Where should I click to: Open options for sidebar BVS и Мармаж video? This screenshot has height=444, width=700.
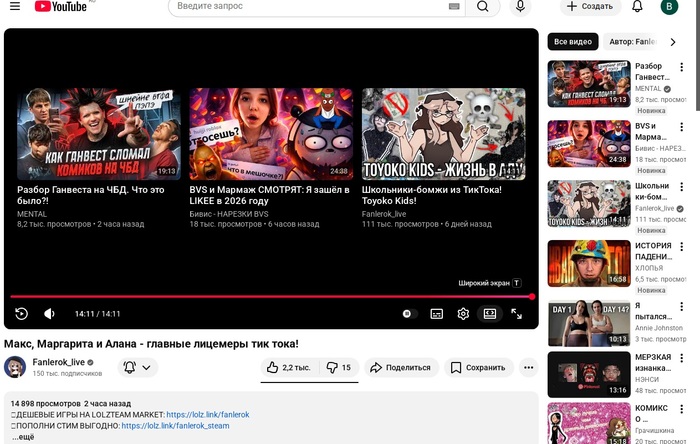(x=681, y=127)
